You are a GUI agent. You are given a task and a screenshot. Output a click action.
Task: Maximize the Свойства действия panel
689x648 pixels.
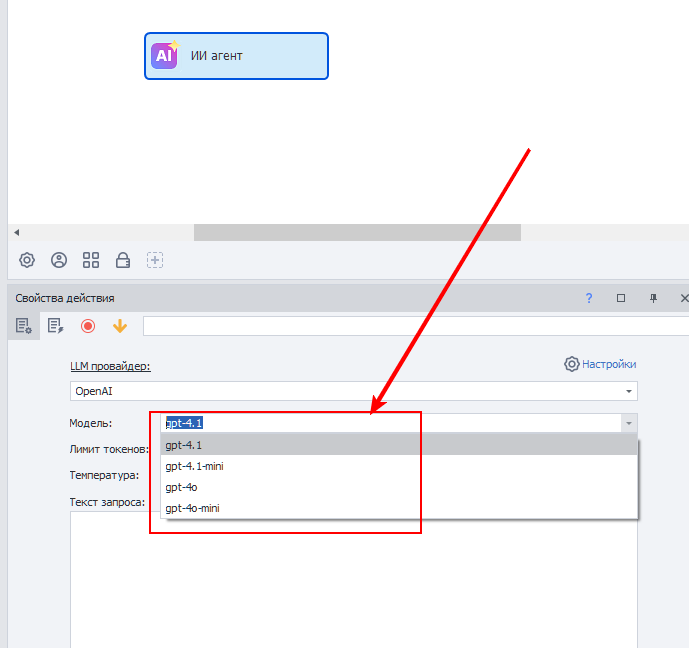621,298
